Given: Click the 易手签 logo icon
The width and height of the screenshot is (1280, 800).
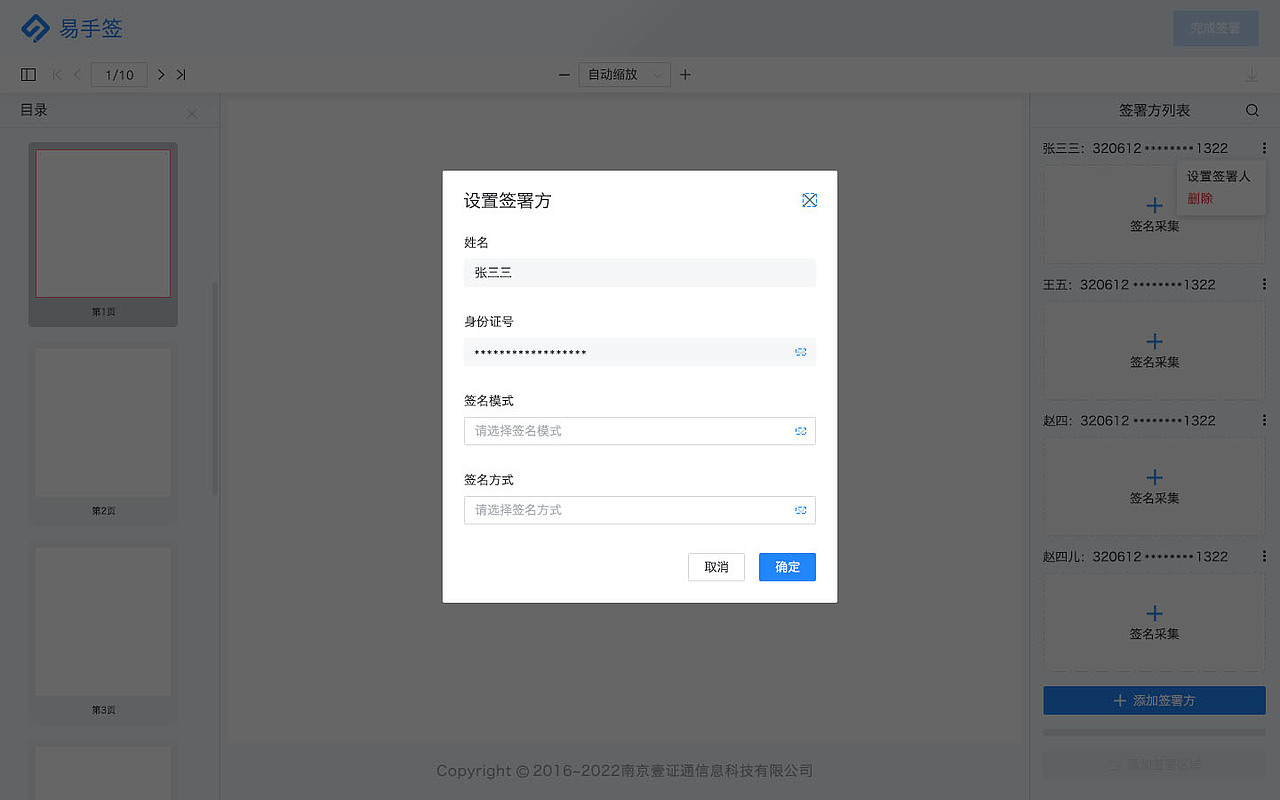Looking at the screenshot, I should click(x=34, y=28).
